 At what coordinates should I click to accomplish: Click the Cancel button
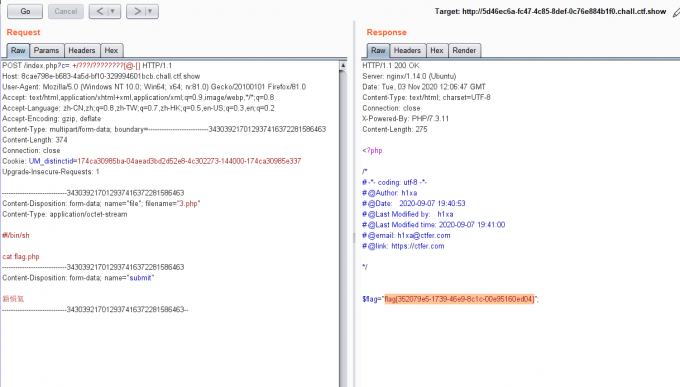pos(65,11)
